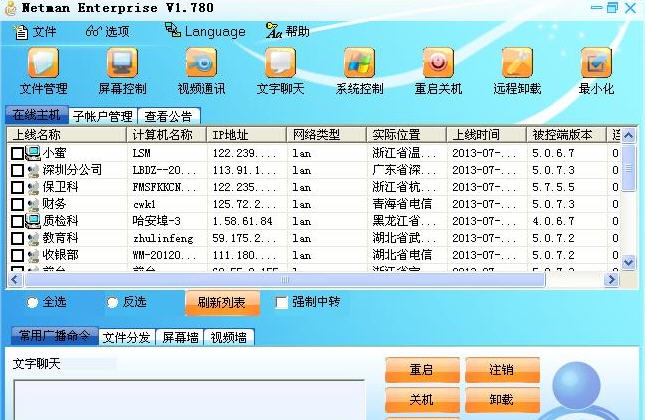Open the 屏幕墙 screen wall tab
This screenshot has width=645, height=420.
(180, 337)
